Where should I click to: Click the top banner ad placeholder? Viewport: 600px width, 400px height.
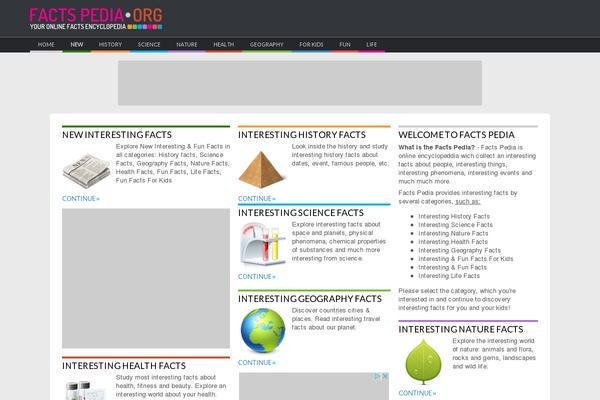[x=300, y=83]
